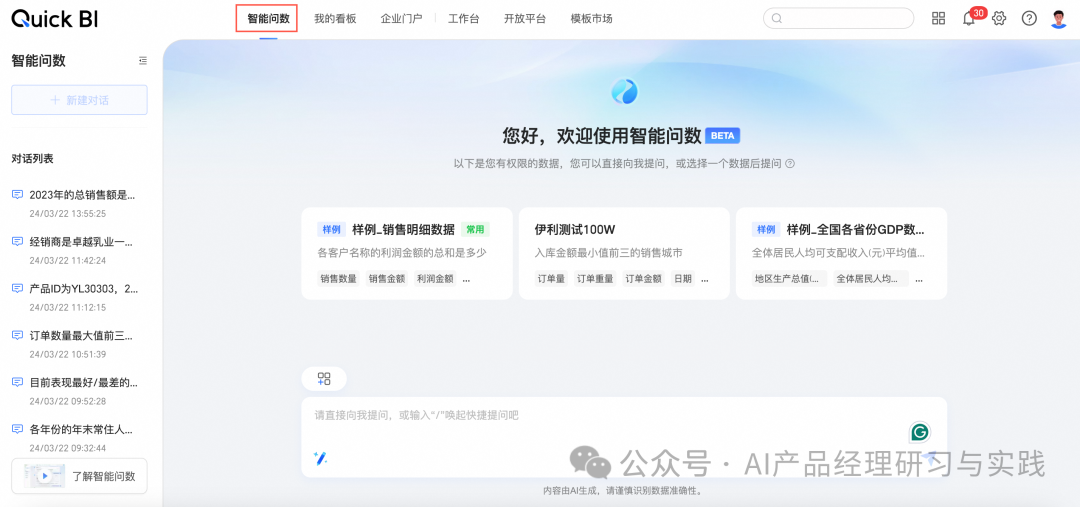
Task: Click the question input field
Action: [x=624, y=437]
